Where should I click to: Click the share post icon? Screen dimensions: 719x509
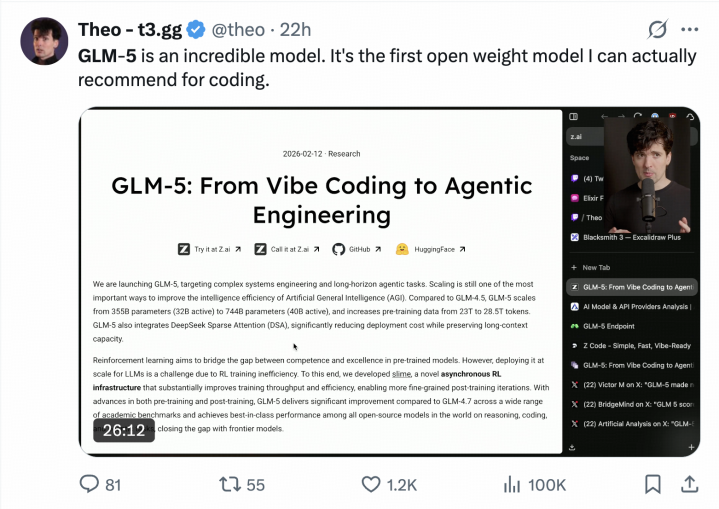point(689,484)
